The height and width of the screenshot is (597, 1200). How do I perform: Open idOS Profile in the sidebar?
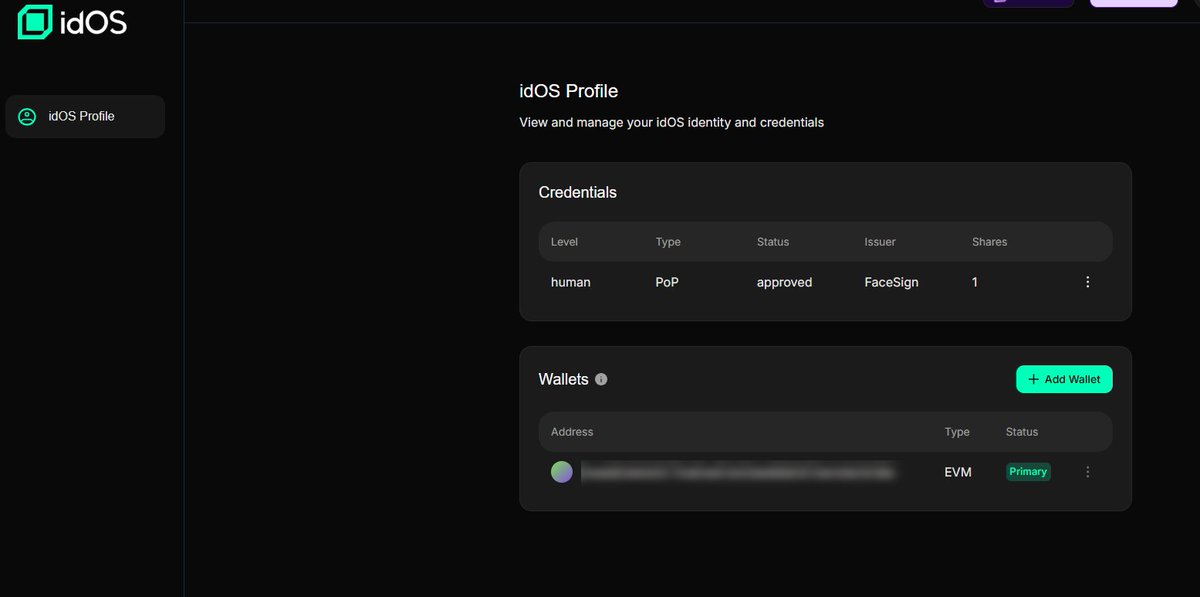[x=85, y=116]
